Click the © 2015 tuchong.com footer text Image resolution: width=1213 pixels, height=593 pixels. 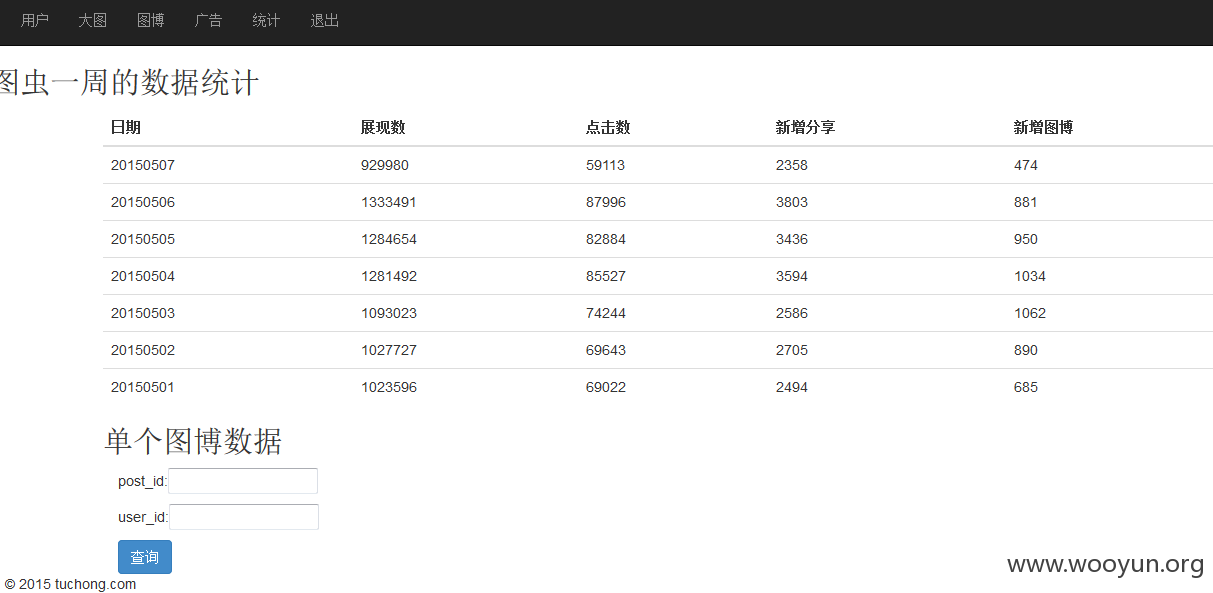70,584
